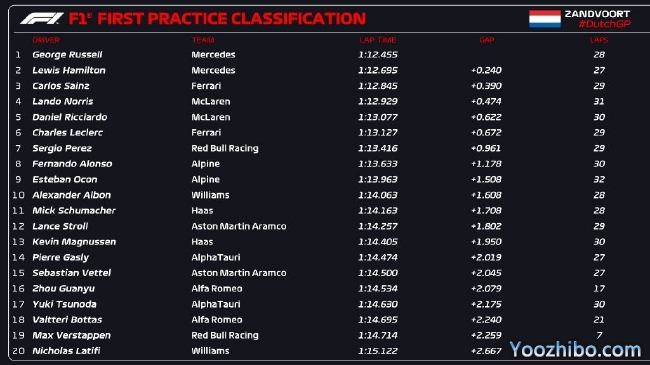Viewport: 650px width, 365px height.
Task: Click Carlos Sainz's Ferrari team label
Action: pos(206,86)
